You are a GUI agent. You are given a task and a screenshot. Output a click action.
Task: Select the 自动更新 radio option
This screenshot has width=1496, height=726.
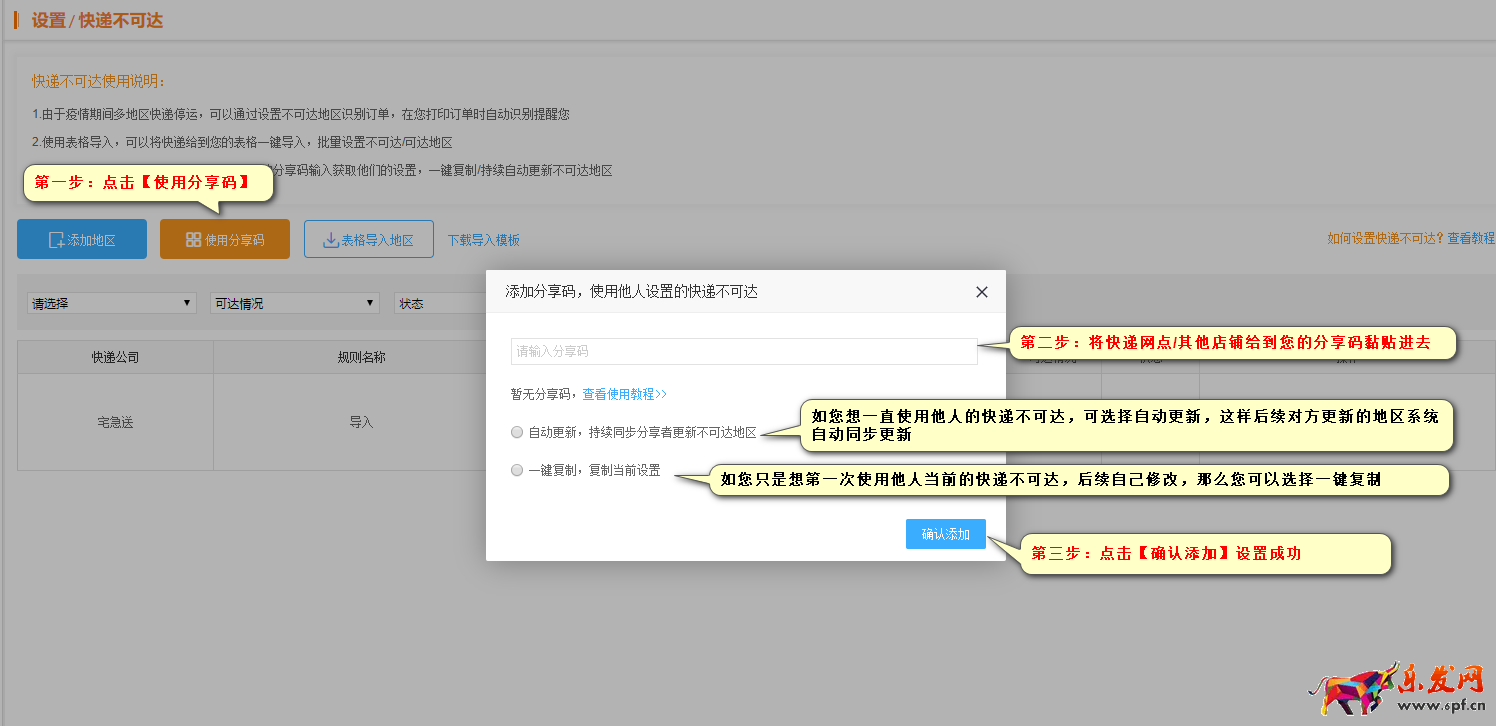tap(517, 433)
